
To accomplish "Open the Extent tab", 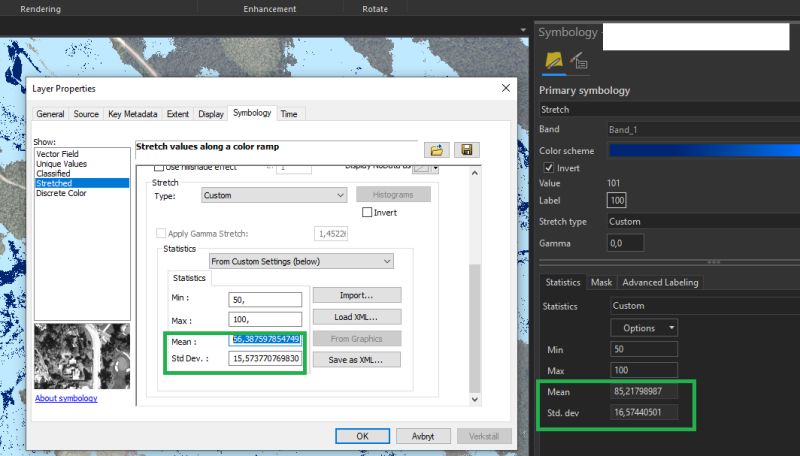I will tap(178, 114).
